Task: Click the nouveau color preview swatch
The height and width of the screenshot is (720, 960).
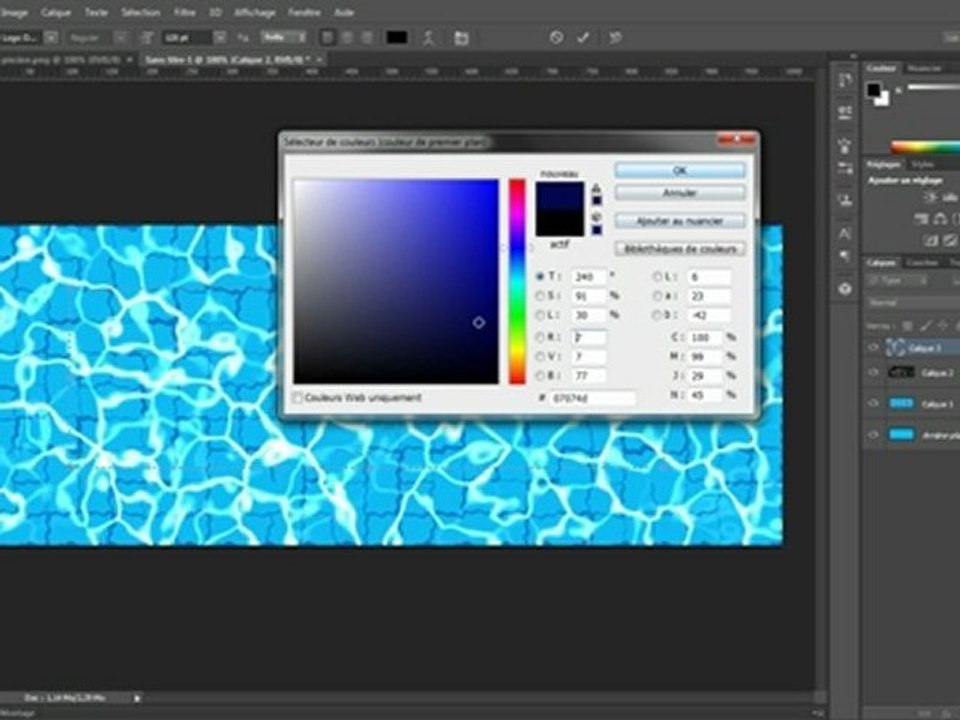Action: 560,195
